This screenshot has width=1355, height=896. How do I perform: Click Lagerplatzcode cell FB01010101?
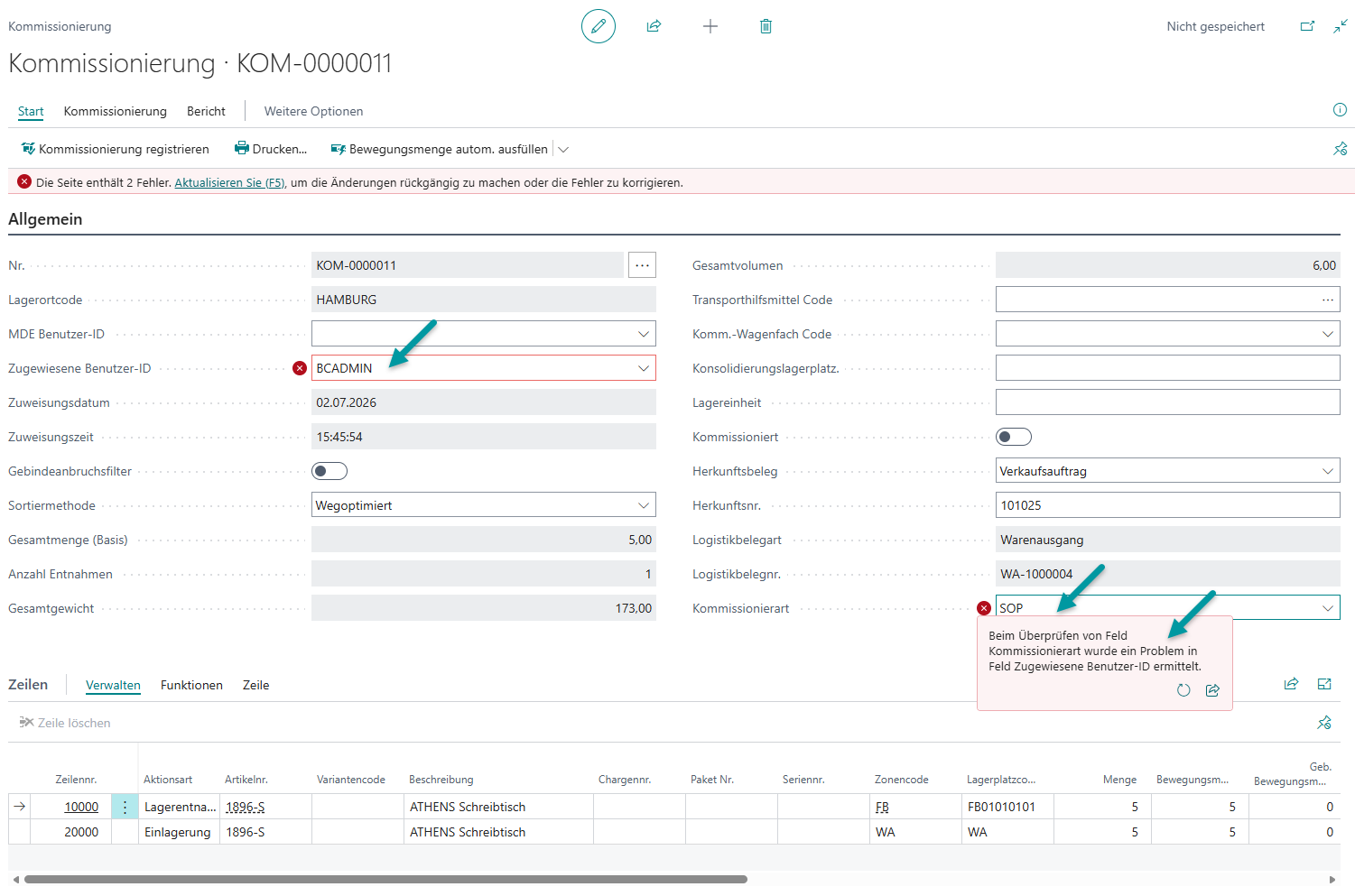[1007, 807]
